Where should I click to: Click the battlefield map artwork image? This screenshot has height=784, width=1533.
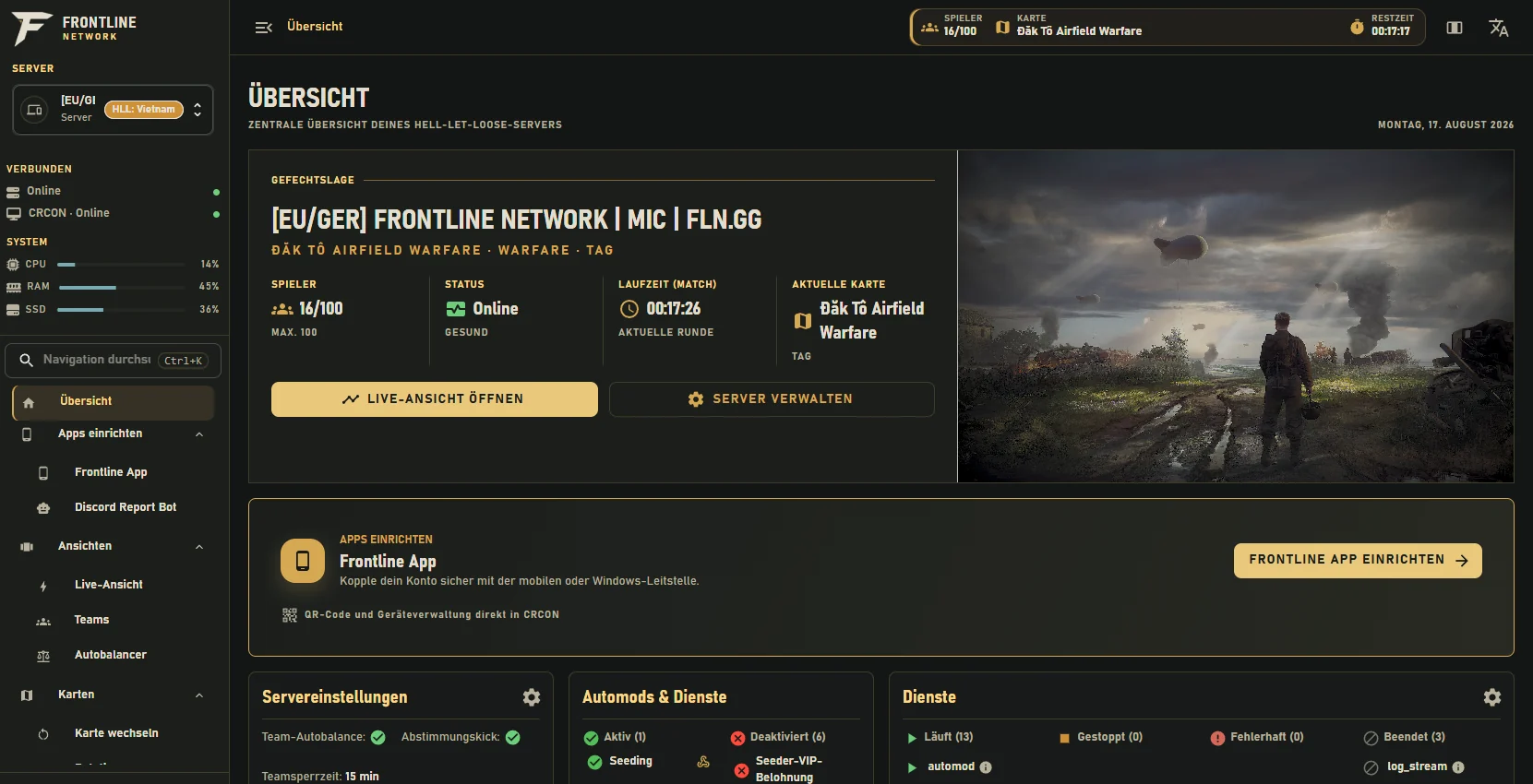(1236, 316)
